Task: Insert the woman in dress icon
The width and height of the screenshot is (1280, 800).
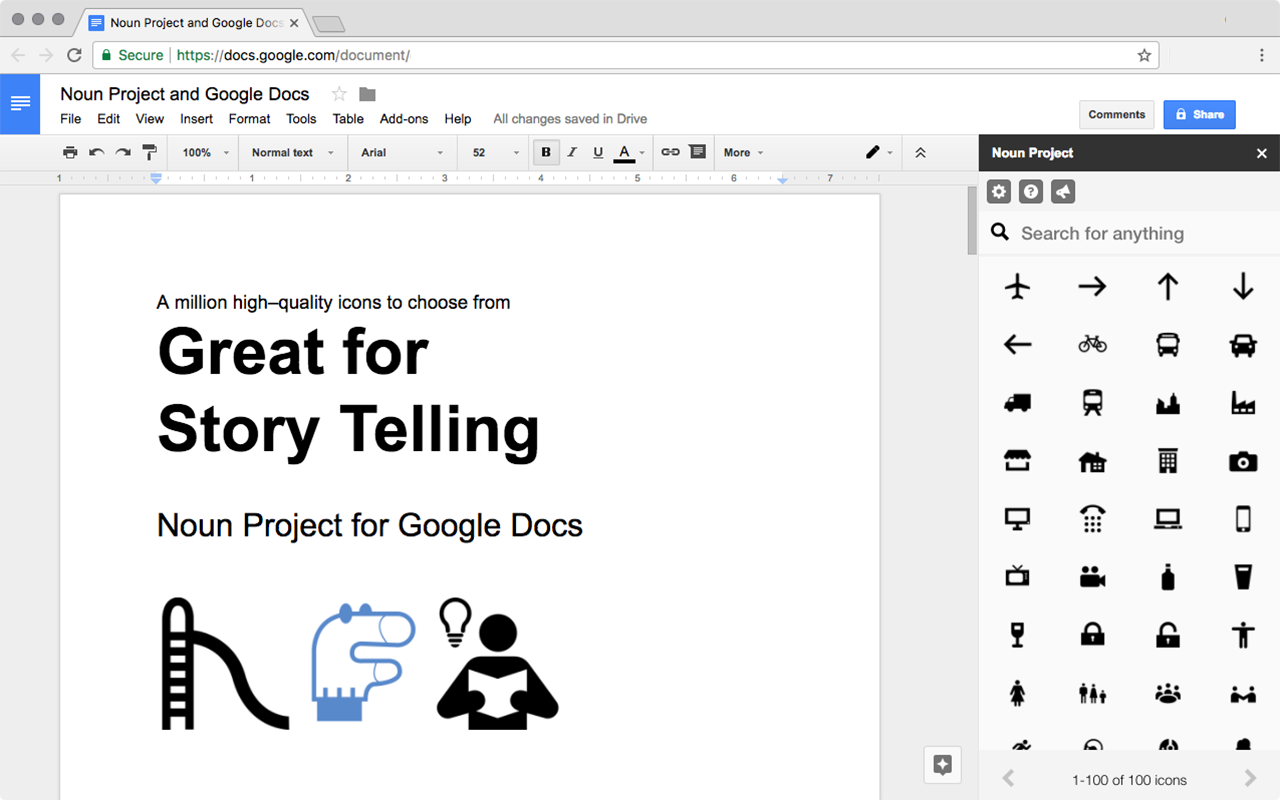Action: 1017,692
